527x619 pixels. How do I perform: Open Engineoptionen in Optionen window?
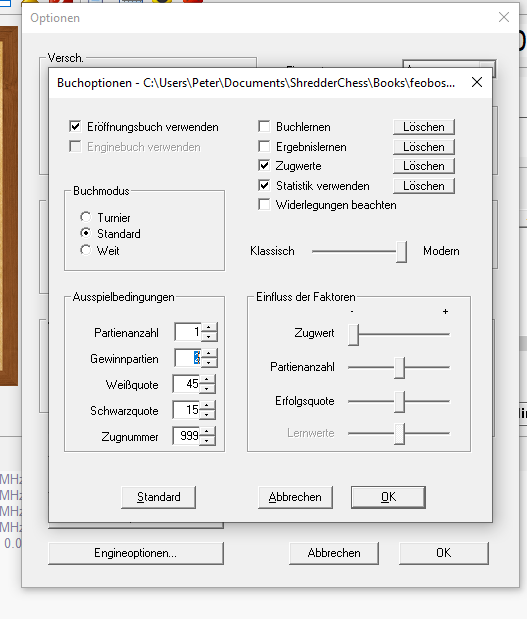pyautogui.click(x=136, y=553)
